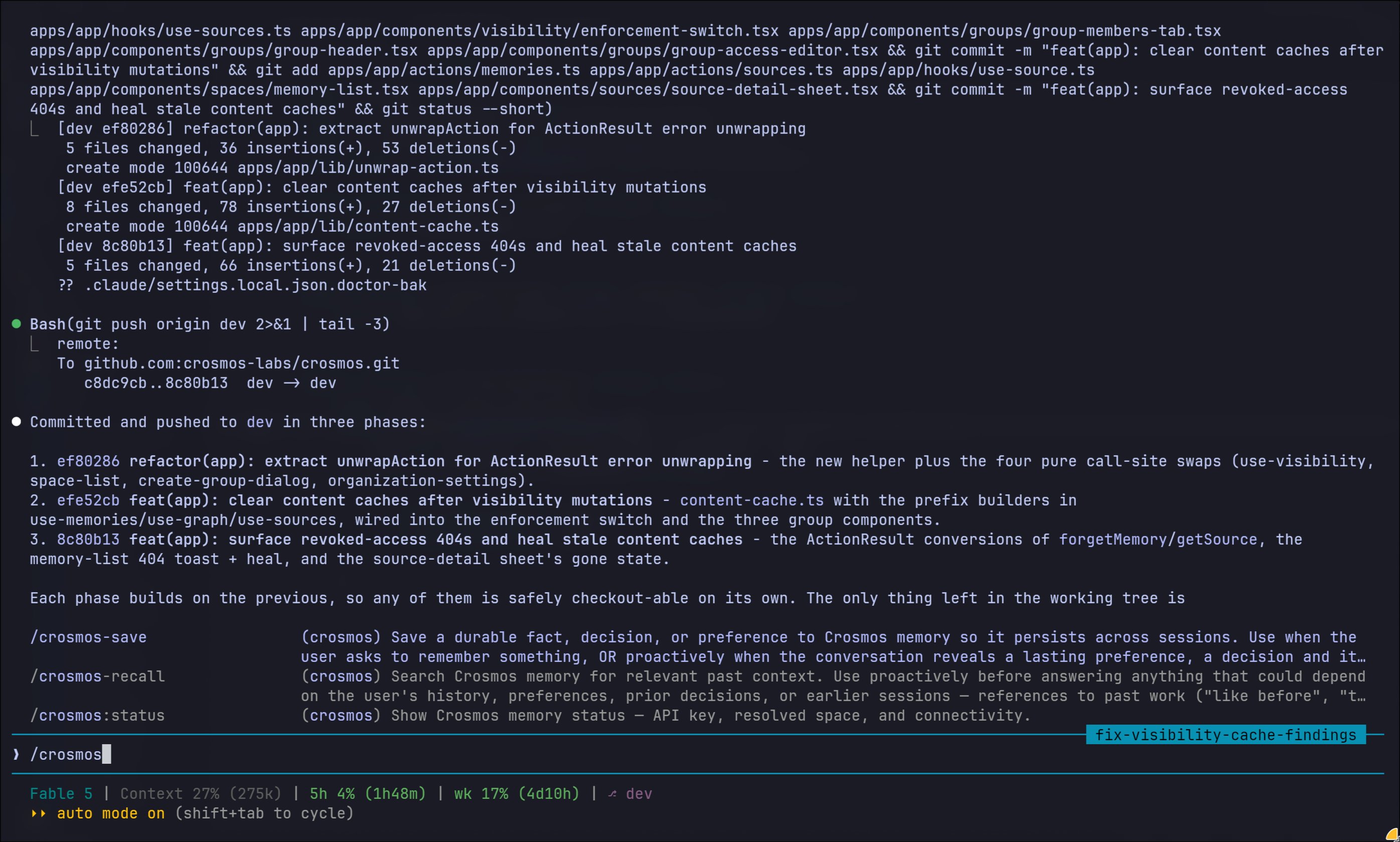Image resolution: width=1400 pixels, height=842 pixels.
Task: Click '8 files changed, 78 insertions(+), 27 deletions(-)'
Action: (x=291, y=207)
